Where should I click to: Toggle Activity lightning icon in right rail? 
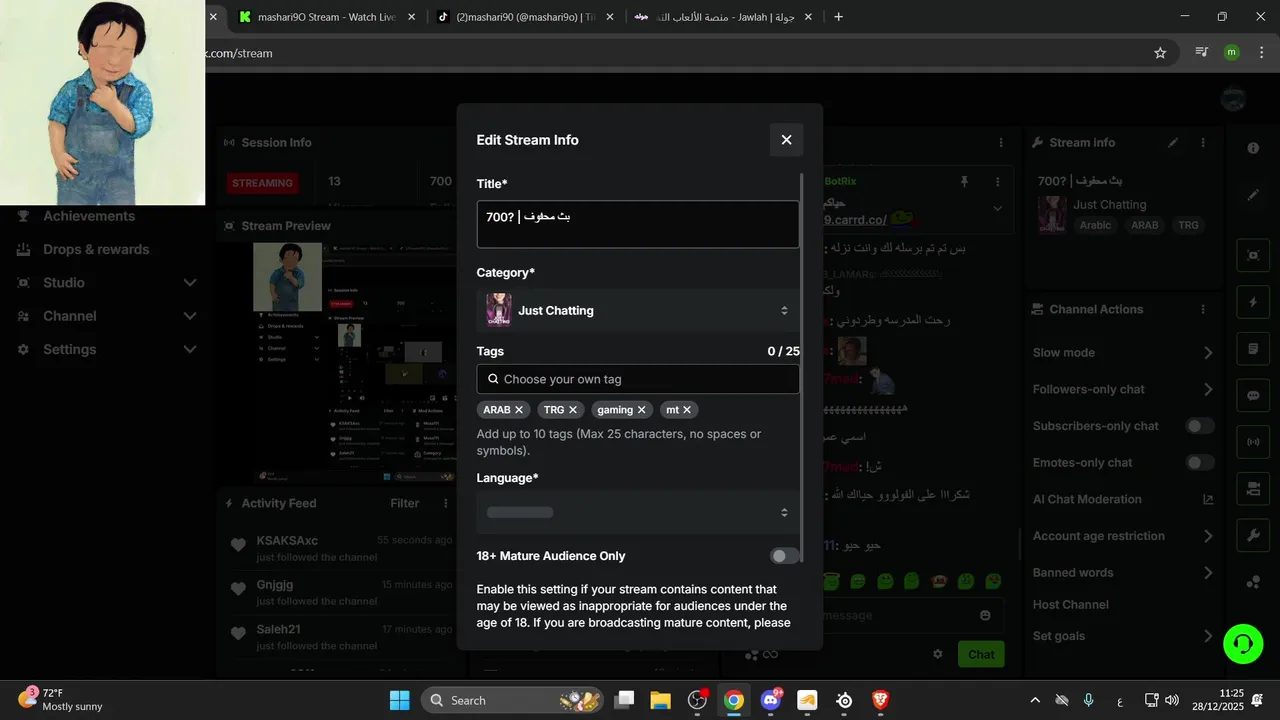[x=1253, y=302]
